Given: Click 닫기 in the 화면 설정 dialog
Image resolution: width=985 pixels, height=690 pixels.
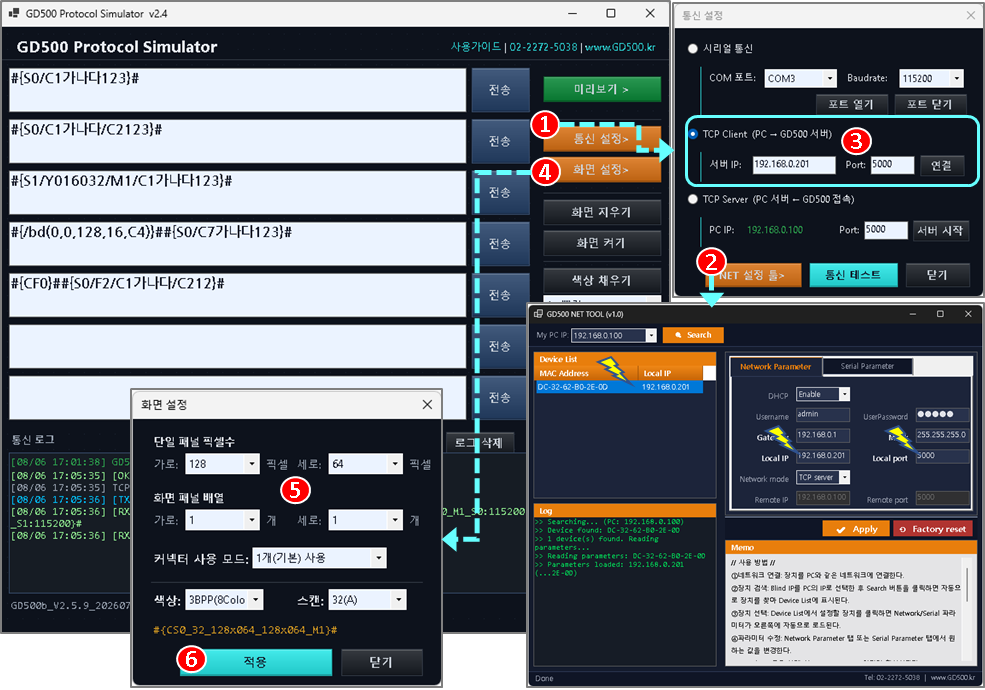Looking at the screenshot, I should [381, 662].
